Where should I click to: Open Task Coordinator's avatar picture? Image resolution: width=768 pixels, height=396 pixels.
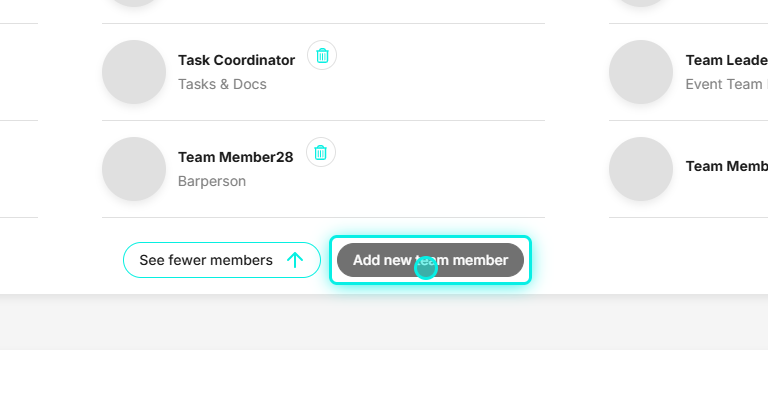[134, 72]
